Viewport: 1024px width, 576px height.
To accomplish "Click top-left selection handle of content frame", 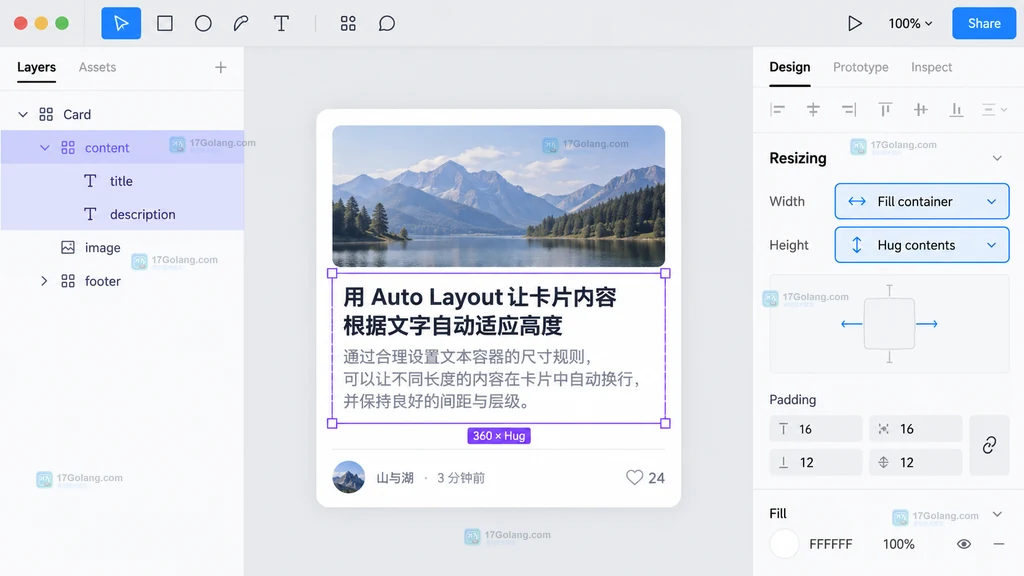I will 332,273.
